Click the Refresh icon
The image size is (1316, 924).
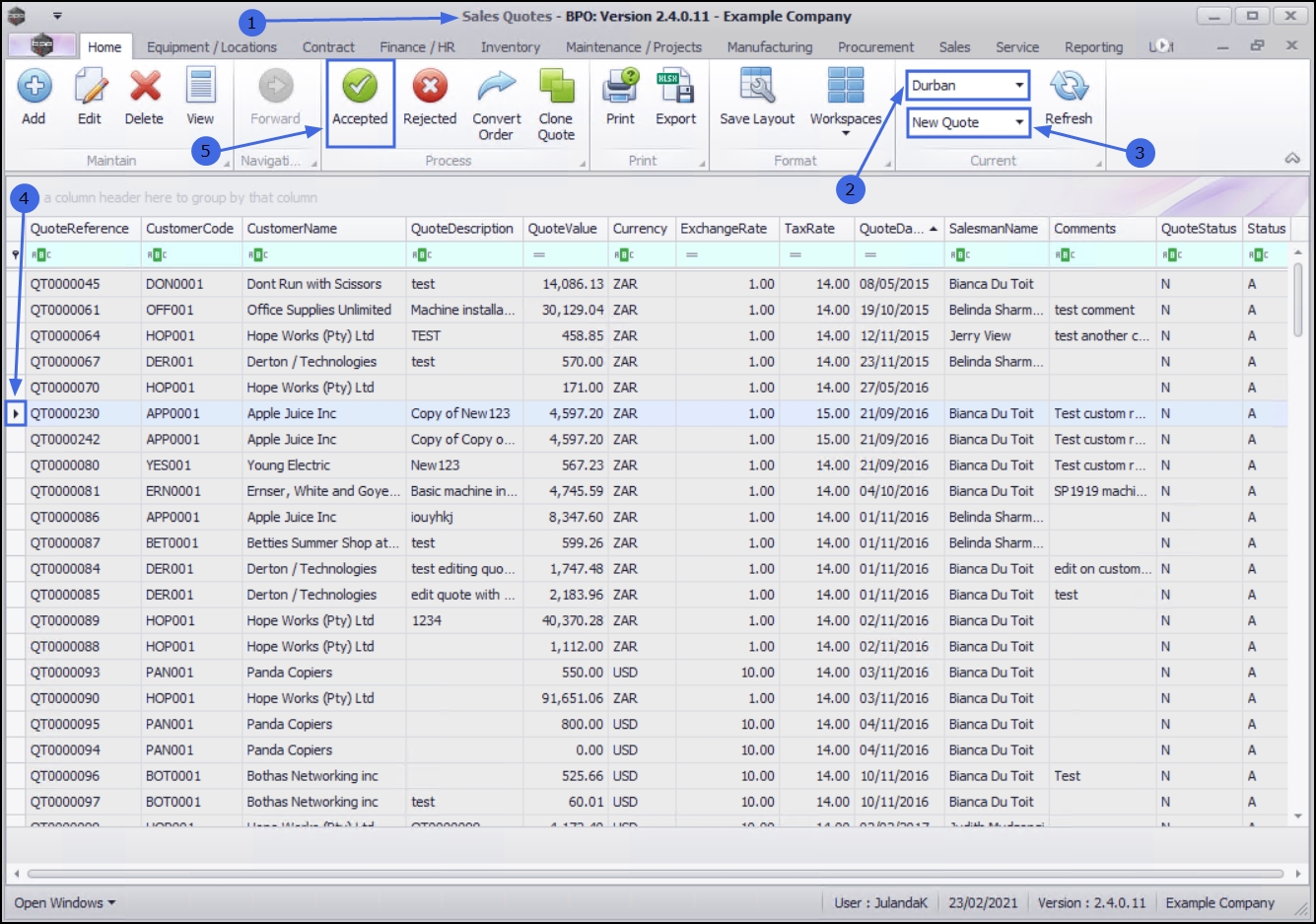pos(1069,87)
